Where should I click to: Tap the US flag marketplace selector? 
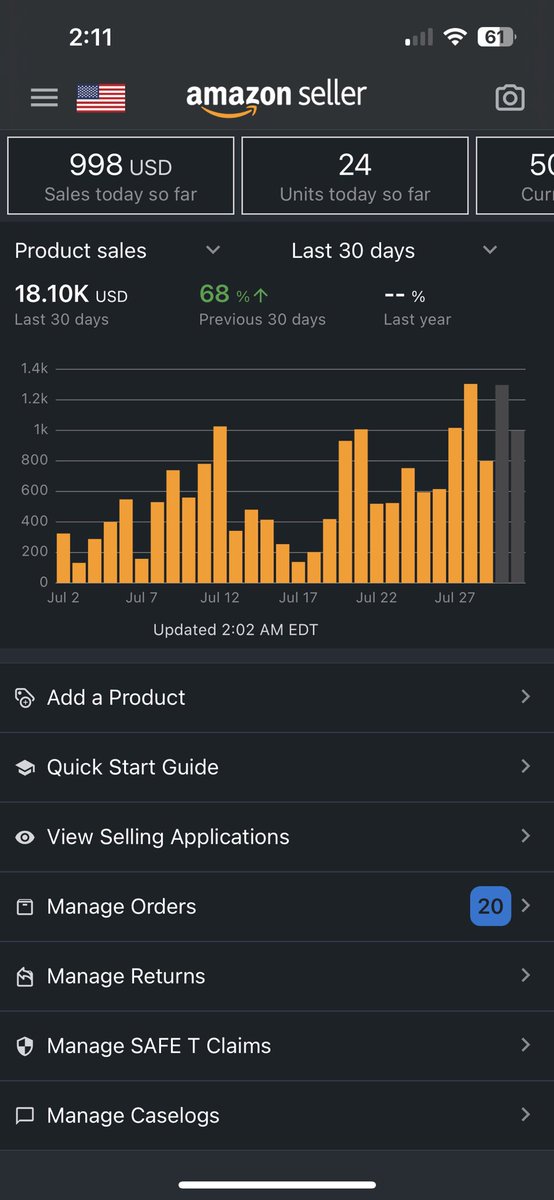point(101,98)
